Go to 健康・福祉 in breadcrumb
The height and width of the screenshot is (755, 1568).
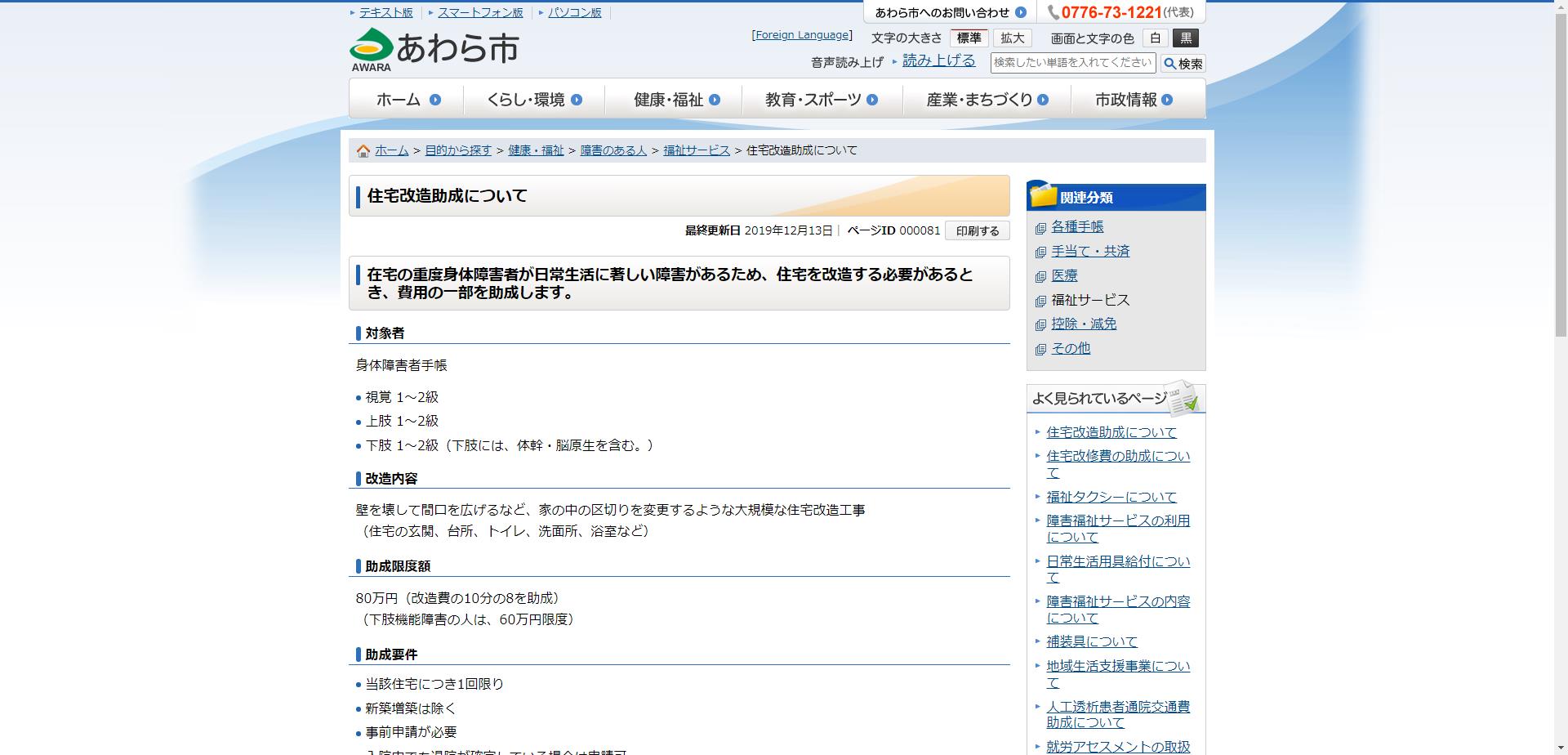(x=536, y=150)
